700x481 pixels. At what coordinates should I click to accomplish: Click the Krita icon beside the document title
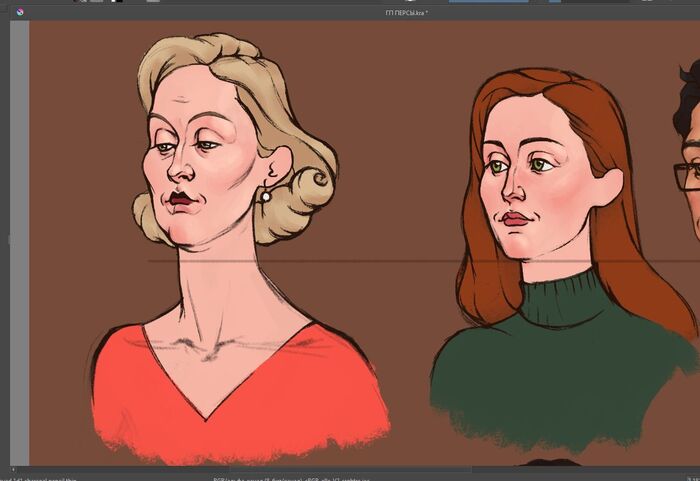(x=18, y=12)
